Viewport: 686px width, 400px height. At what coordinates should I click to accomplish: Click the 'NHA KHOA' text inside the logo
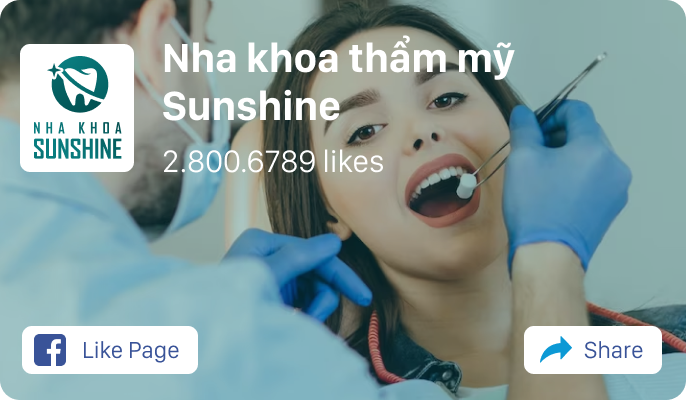click(78, 128)
